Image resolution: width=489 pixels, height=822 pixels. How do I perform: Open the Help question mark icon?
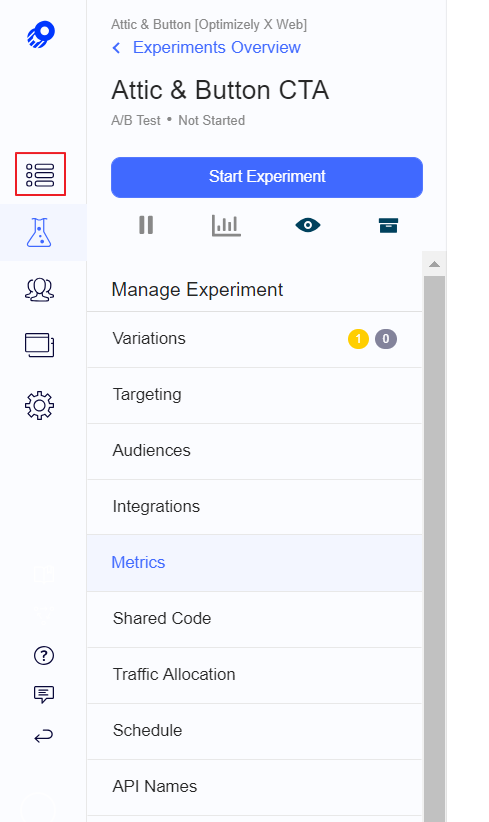44,655
